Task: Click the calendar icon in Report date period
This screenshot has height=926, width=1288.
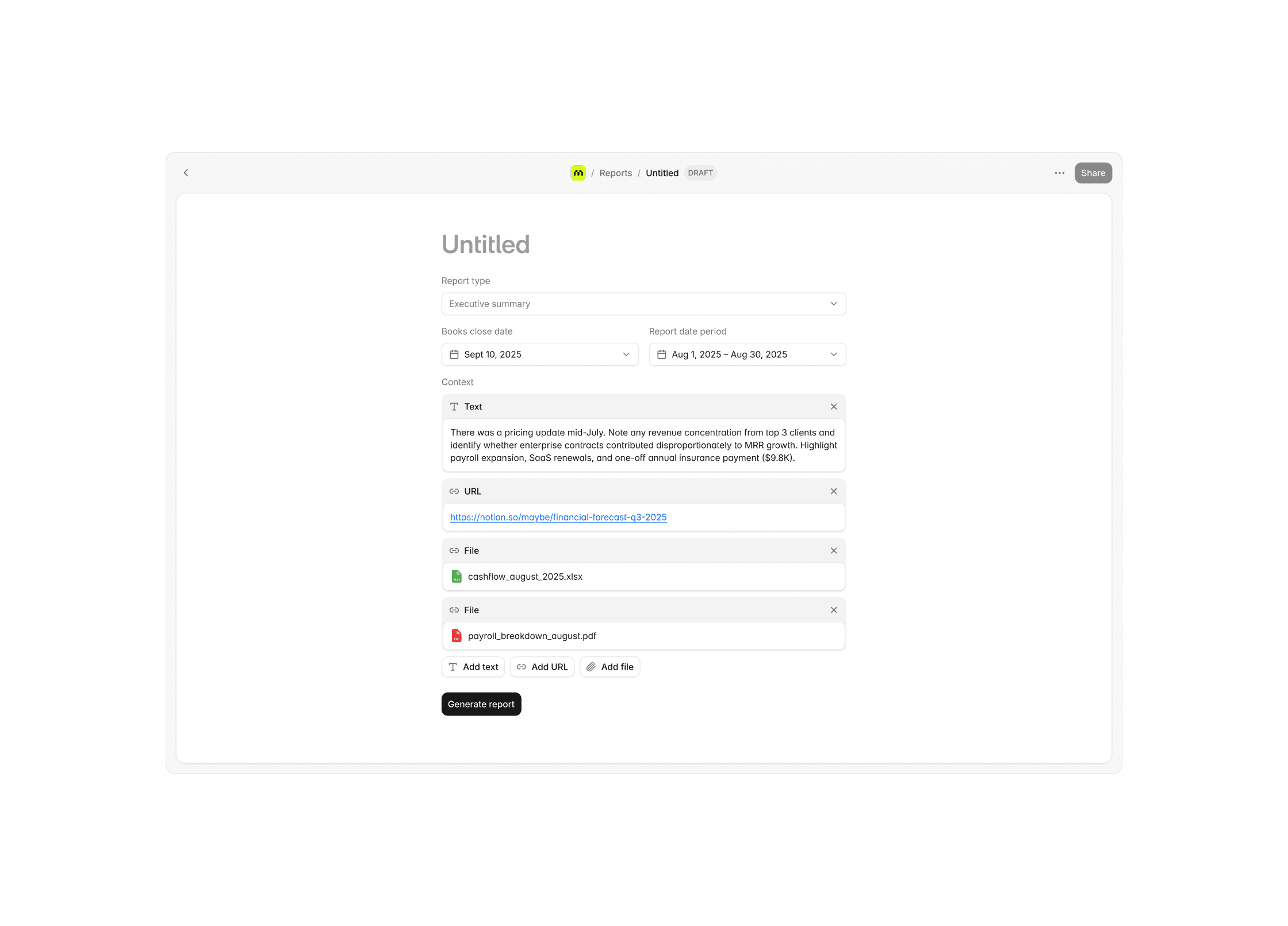Action: click(661, 354)
